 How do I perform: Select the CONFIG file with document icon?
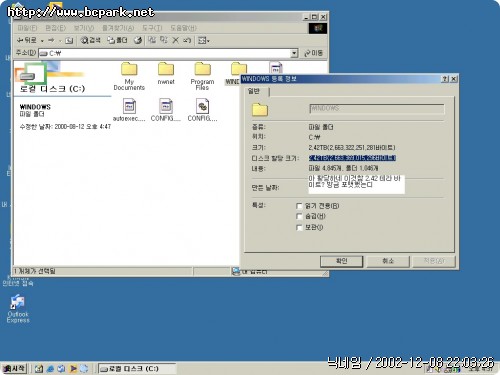pyautogui.click(x=166, y=110)
